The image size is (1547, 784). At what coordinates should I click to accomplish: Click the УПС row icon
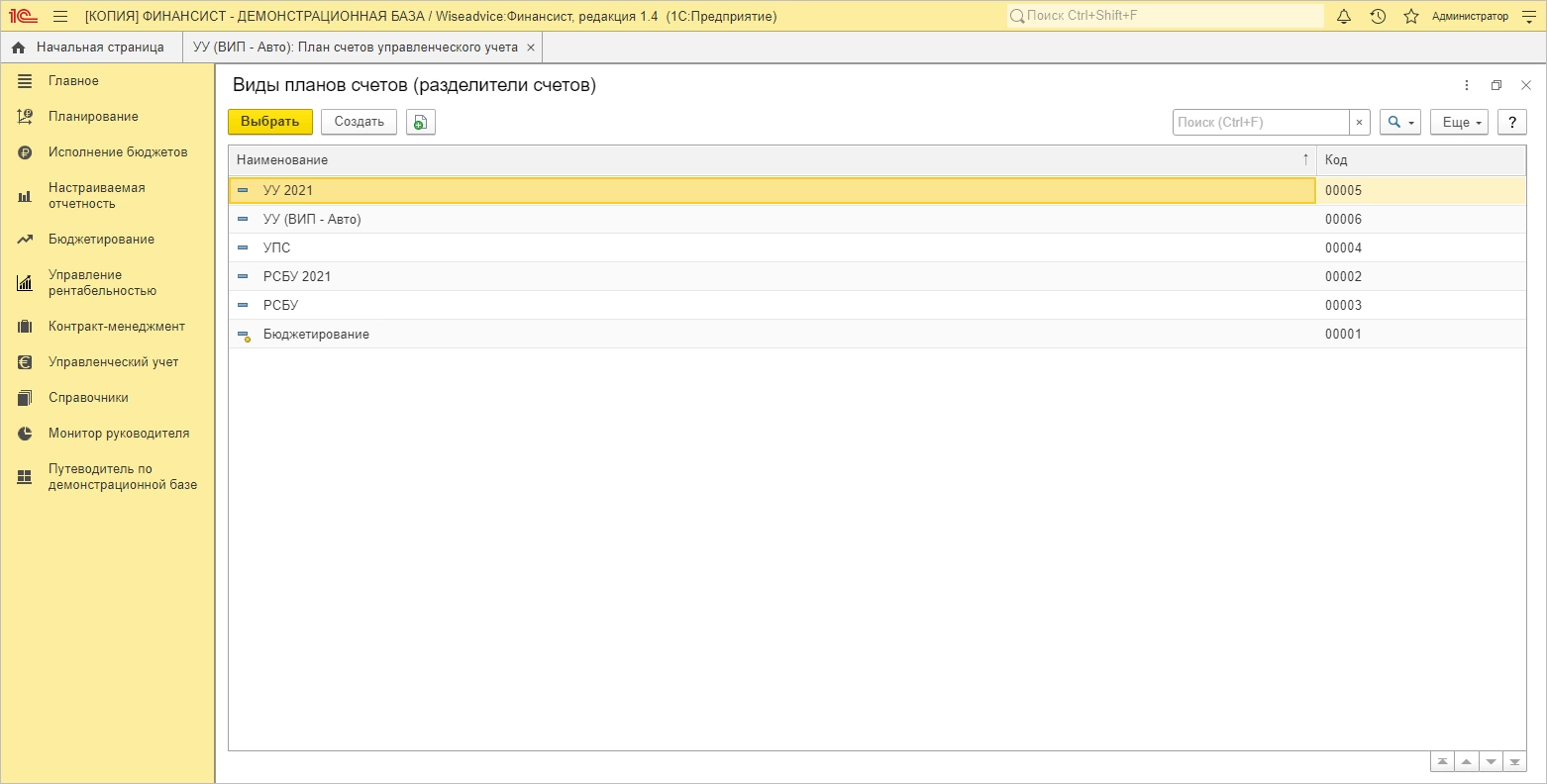pyautogui.click(x=244, y=247)
